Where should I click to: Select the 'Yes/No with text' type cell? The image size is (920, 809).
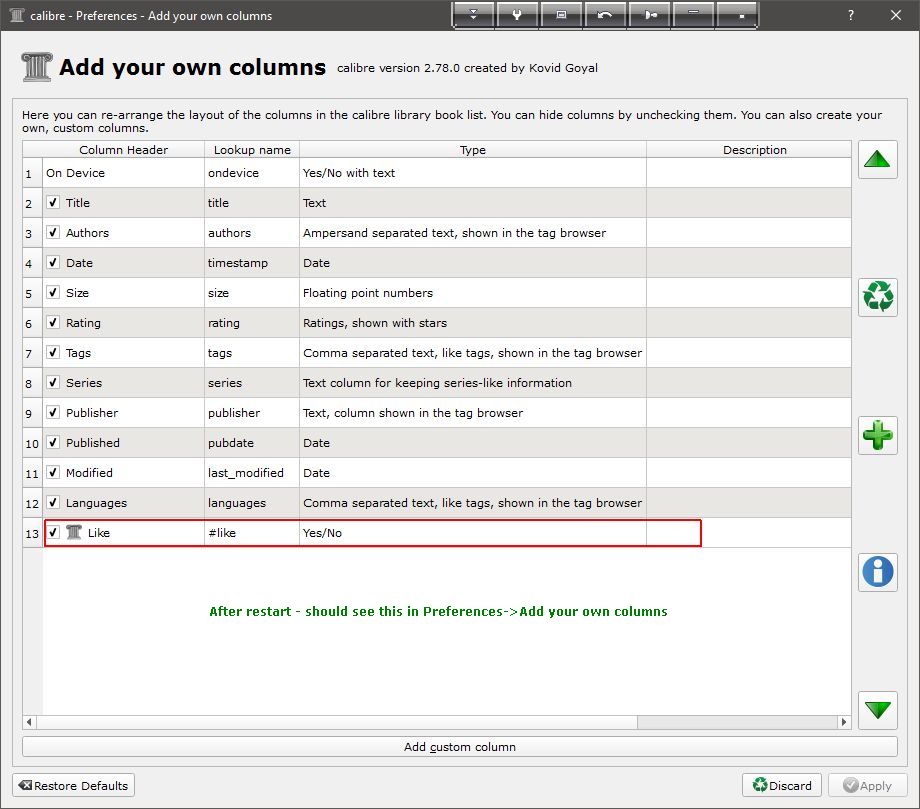(473, 173)
